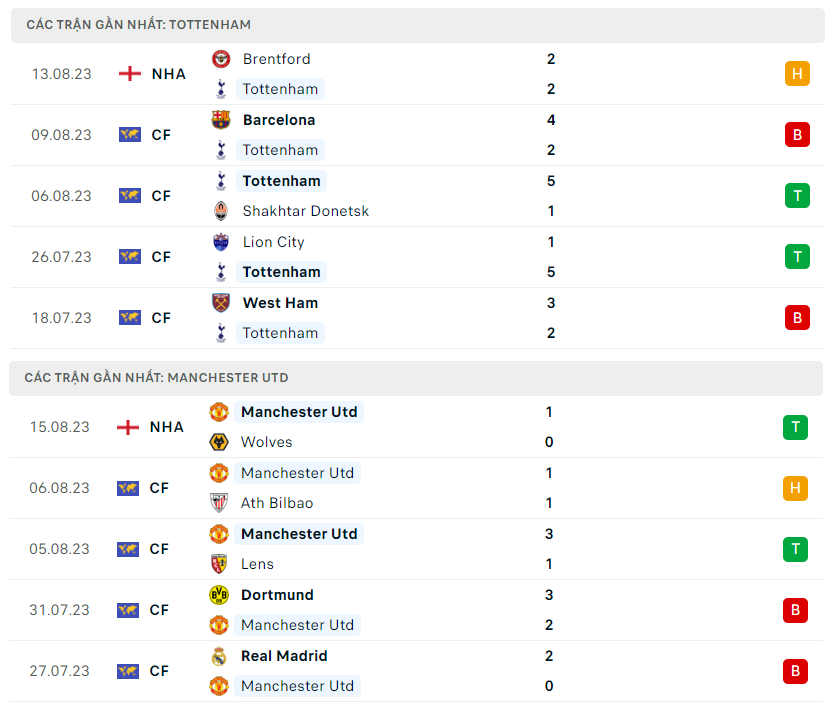The height and width of the screenshot is (711, 833).
Task: Click the Shakhtar Donetsk crest icon
Action: pyautogui.click(x=221, y=211)
